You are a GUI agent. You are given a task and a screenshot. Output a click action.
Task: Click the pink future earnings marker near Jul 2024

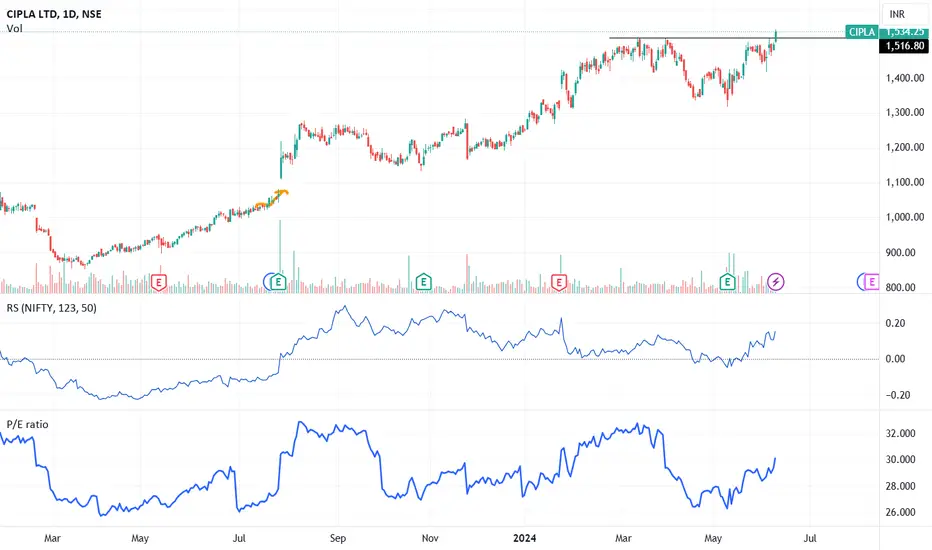(871, 282)
